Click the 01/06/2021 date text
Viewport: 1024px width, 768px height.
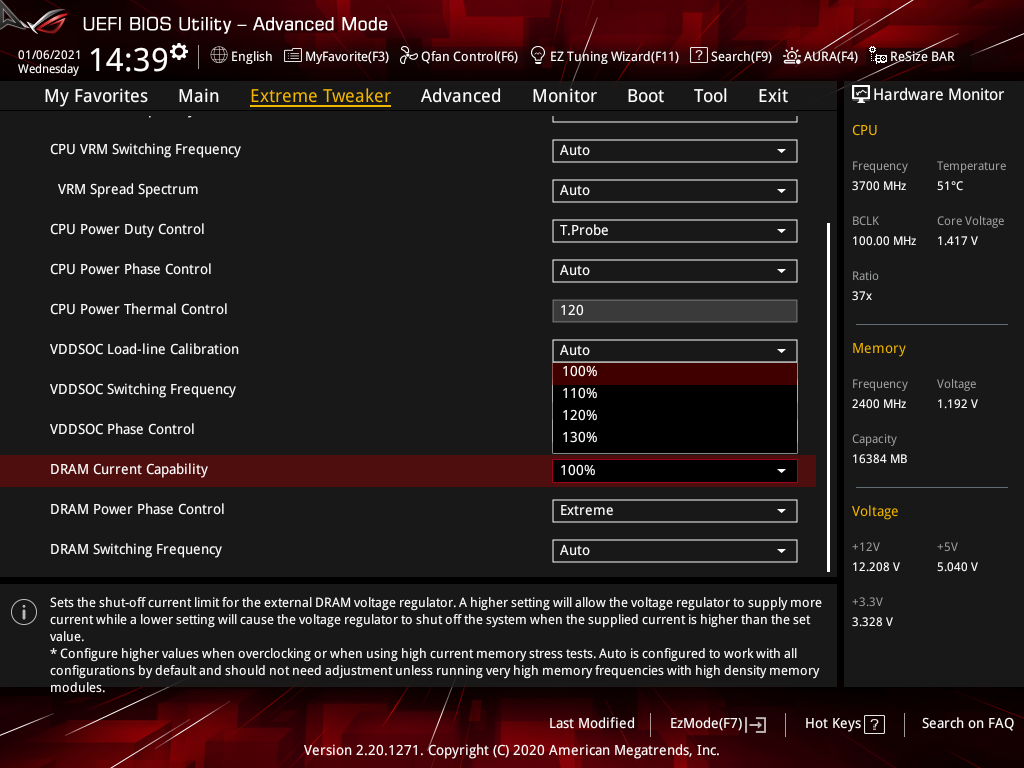tap(49, 55)
